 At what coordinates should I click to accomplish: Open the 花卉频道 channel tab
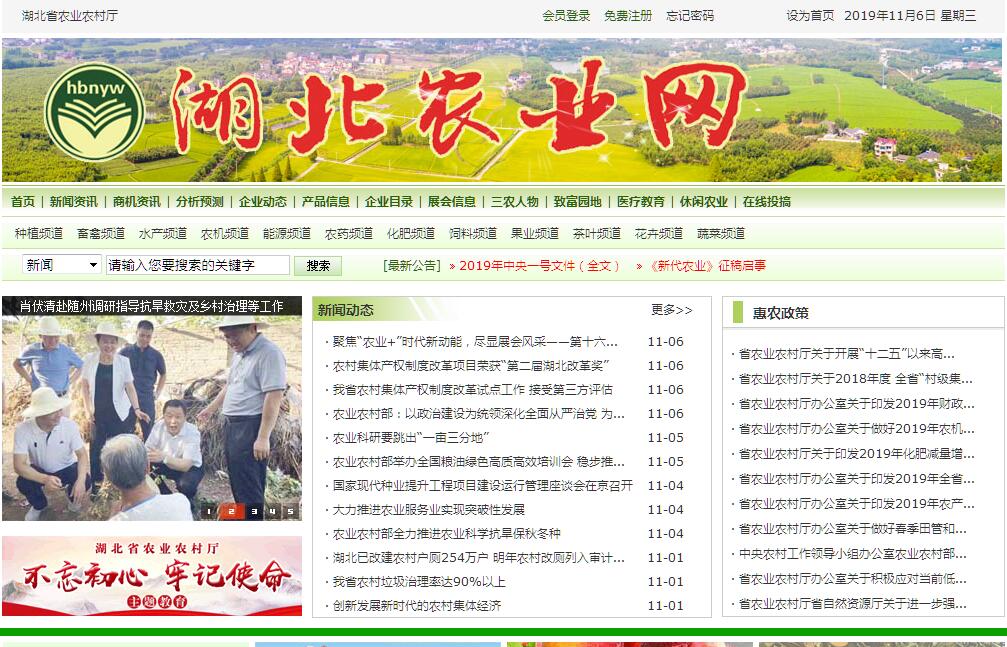pos(659,233)
